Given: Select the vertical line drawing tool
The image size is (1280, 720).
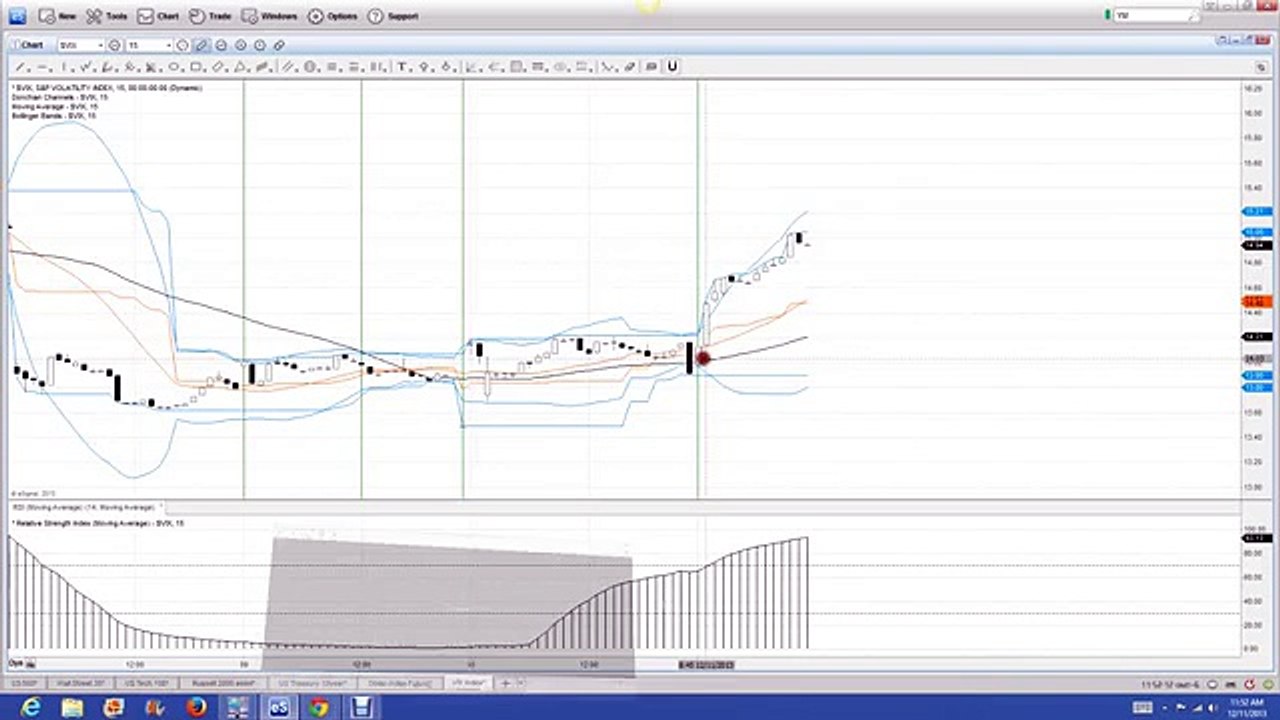Looking at the screenshot, I should (x=65, y=67).
